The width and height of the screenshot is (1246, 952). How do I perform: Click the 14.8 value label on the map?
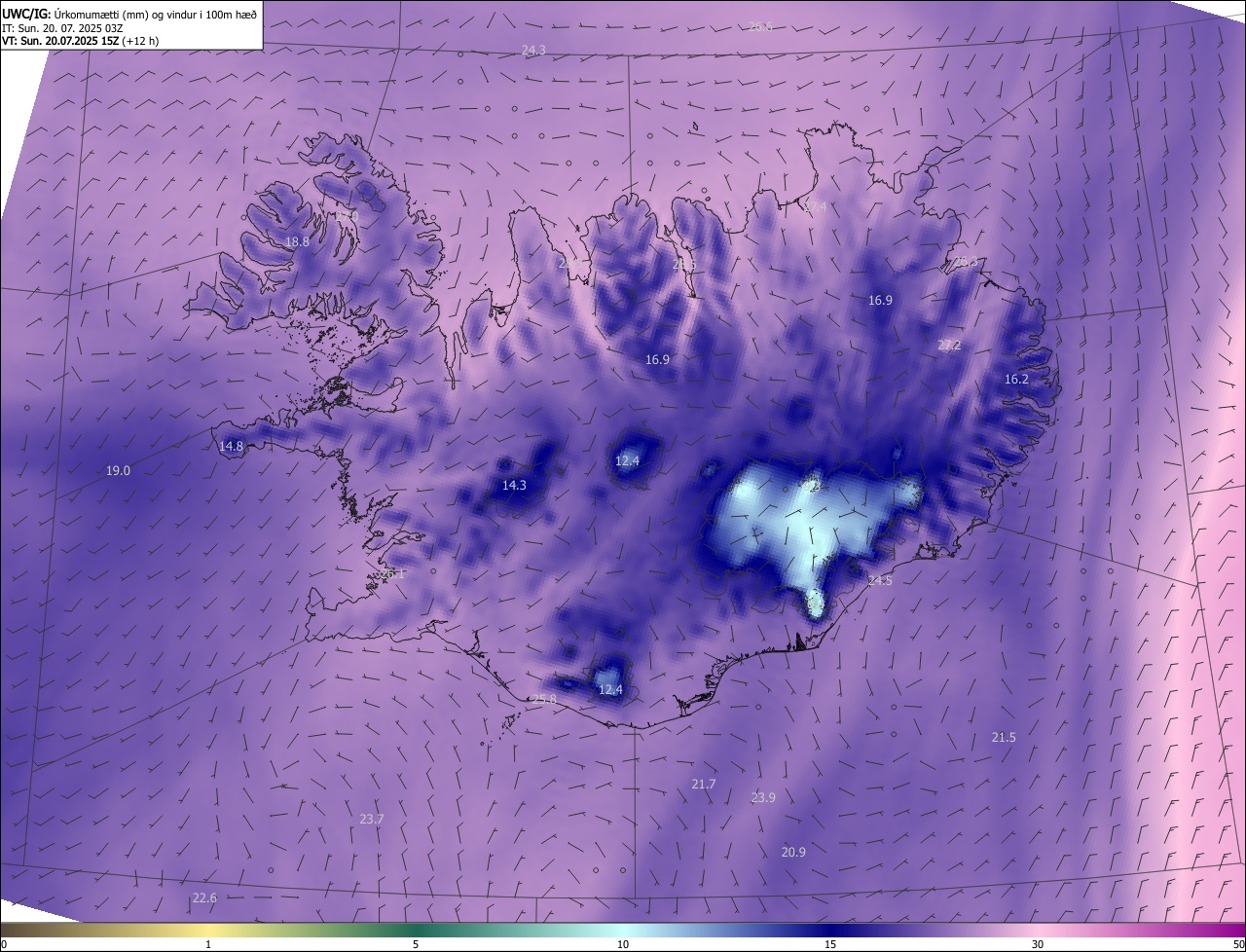click(x=231, y=446)
